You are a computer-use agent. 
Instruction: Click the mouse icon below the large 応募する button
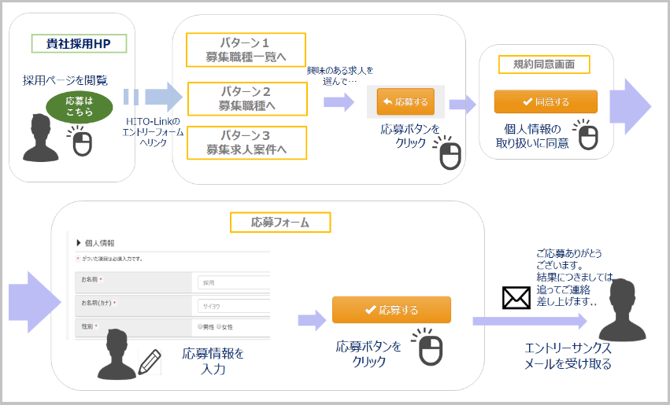pos(427,348)
